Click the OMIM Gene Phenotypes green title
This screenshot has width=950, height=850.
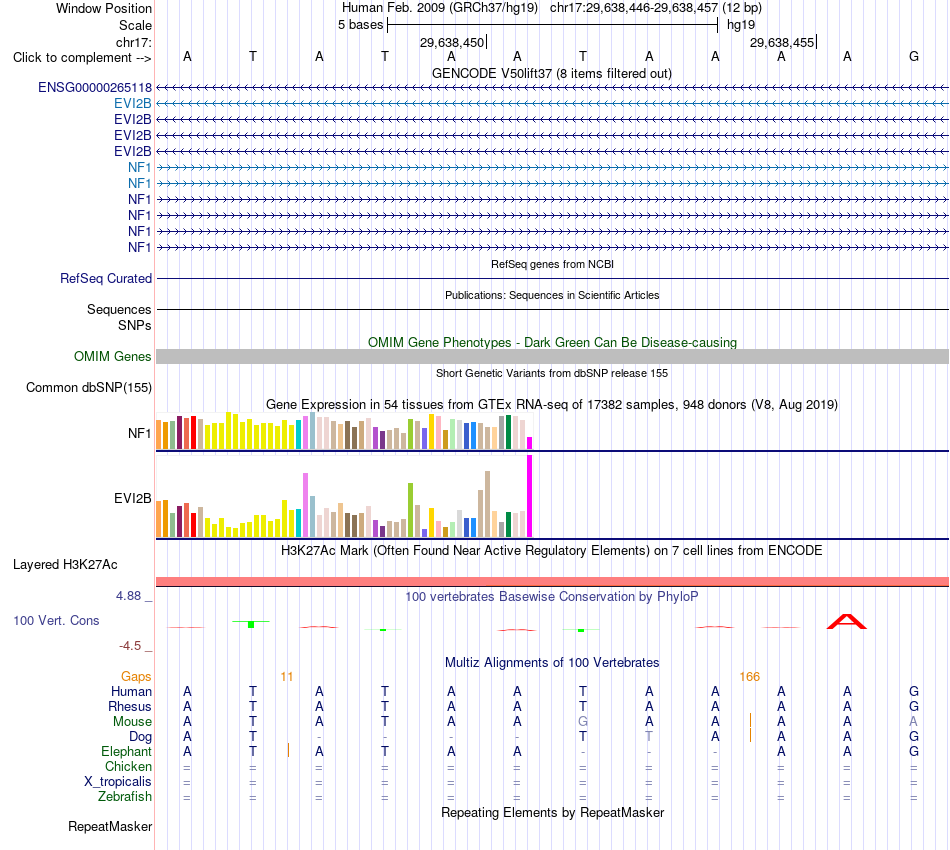coord(552,342)
